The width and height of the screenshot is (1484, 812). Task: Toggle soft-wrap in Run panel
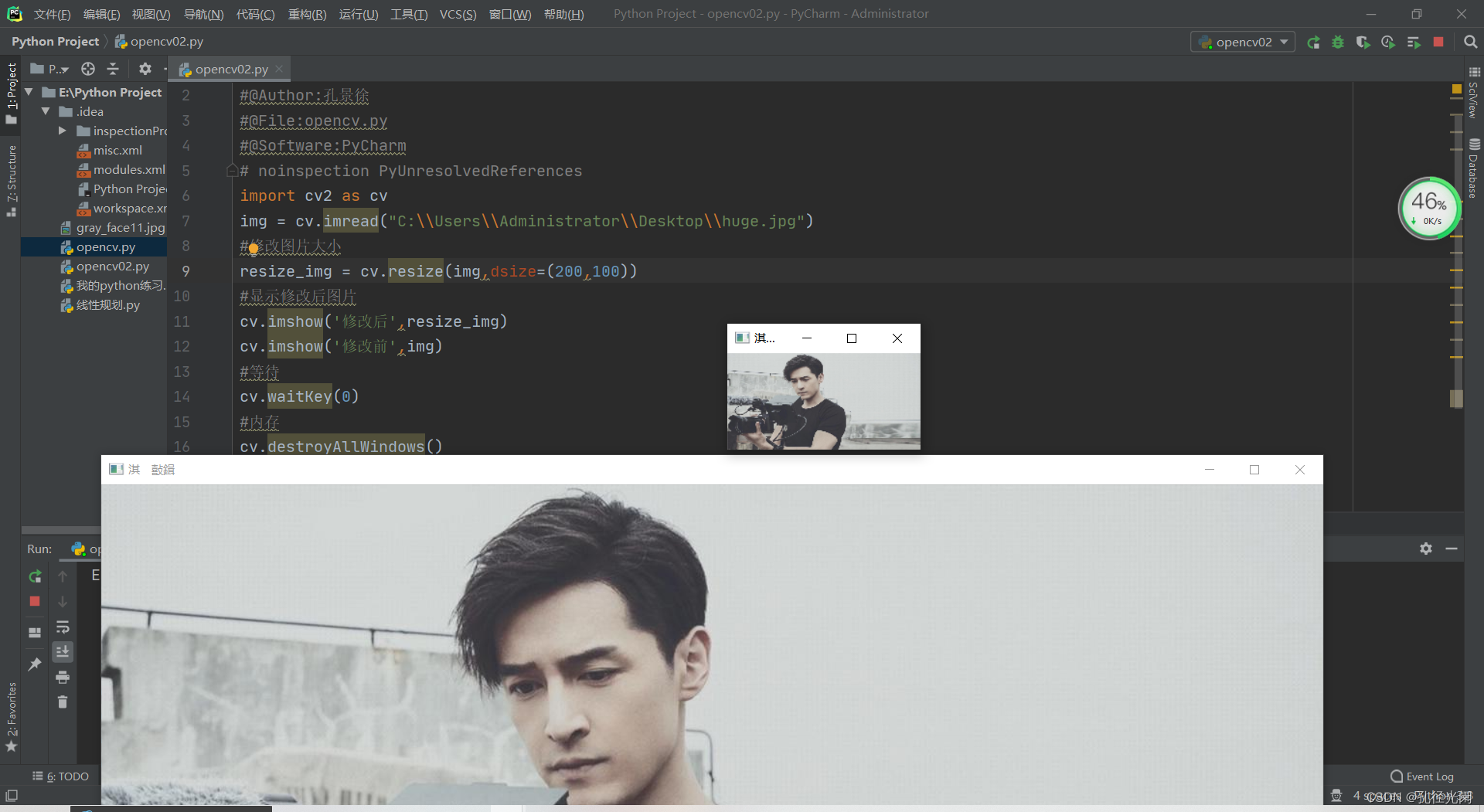point(63,627)
